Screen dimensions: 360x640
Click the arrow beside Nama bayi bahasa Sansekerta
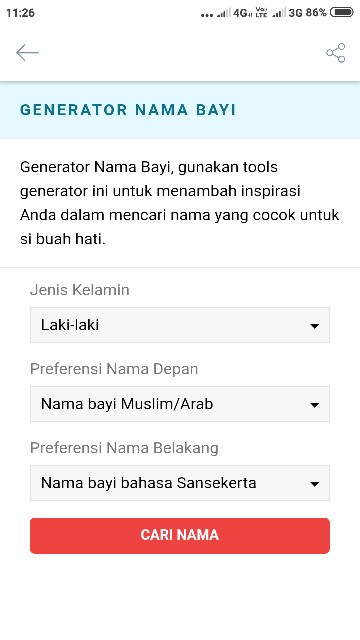coord(314,484)
